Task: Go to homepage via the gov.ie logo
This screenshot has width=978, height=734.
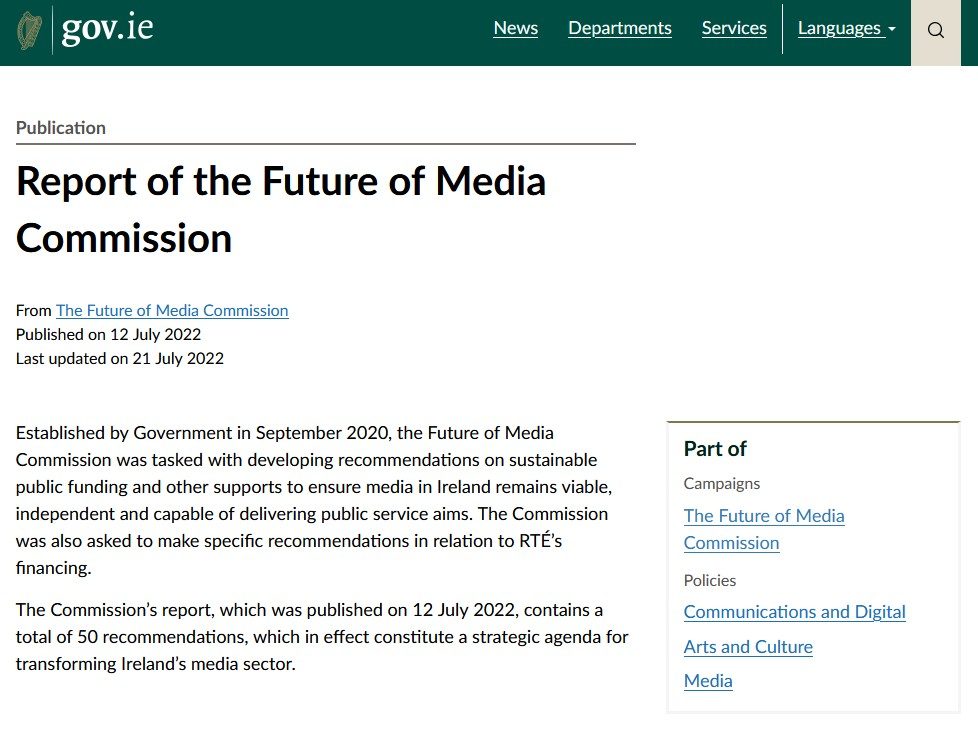Action: pos(106,27)
